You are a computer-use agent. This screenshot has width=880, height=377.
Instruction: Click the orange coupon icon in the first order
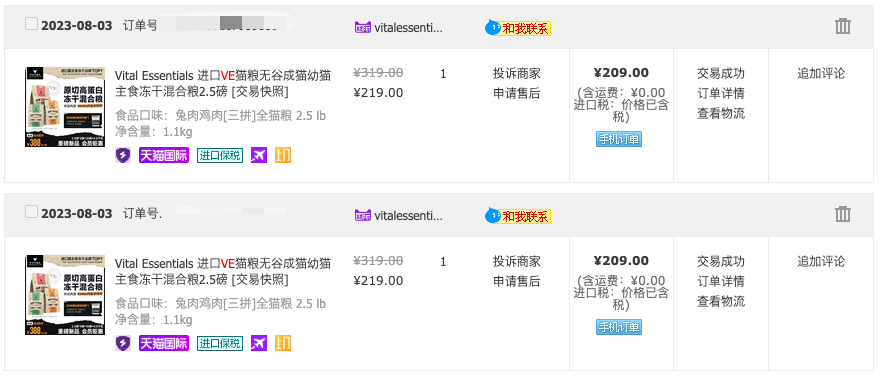(x=283, y=155)
